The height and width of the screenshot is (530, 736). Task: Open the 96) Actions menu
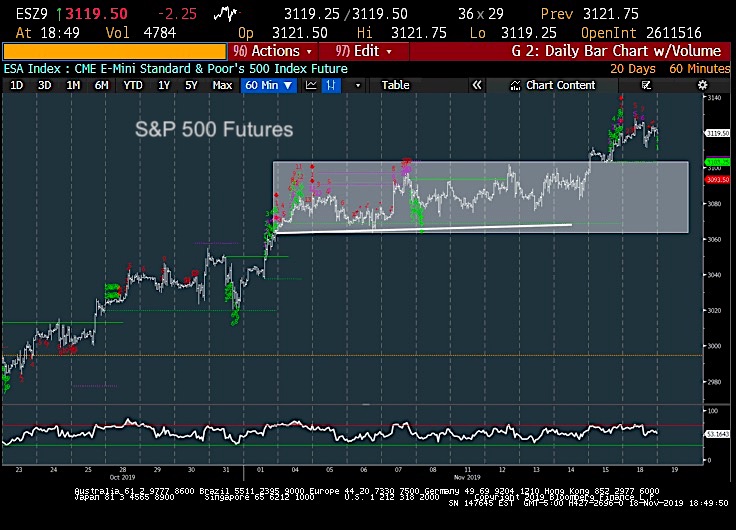[x=273, y=51]
